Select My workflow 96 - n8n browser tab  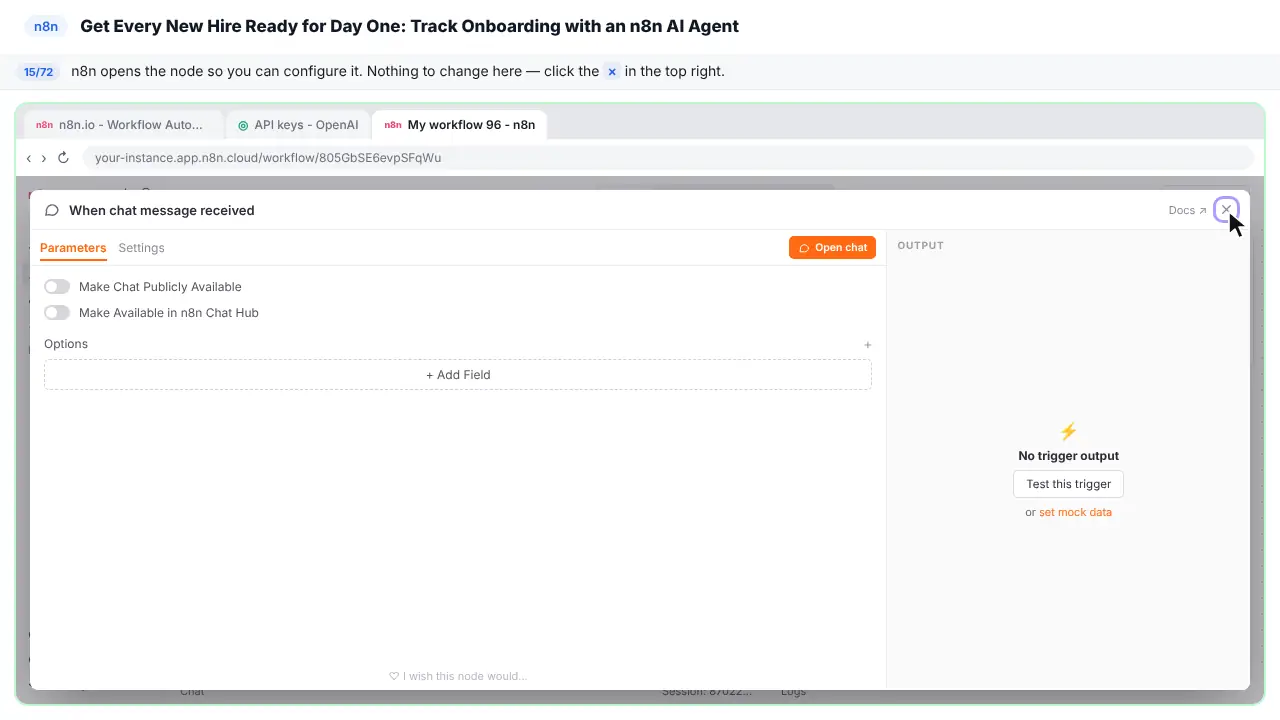(x=460, y=125)
